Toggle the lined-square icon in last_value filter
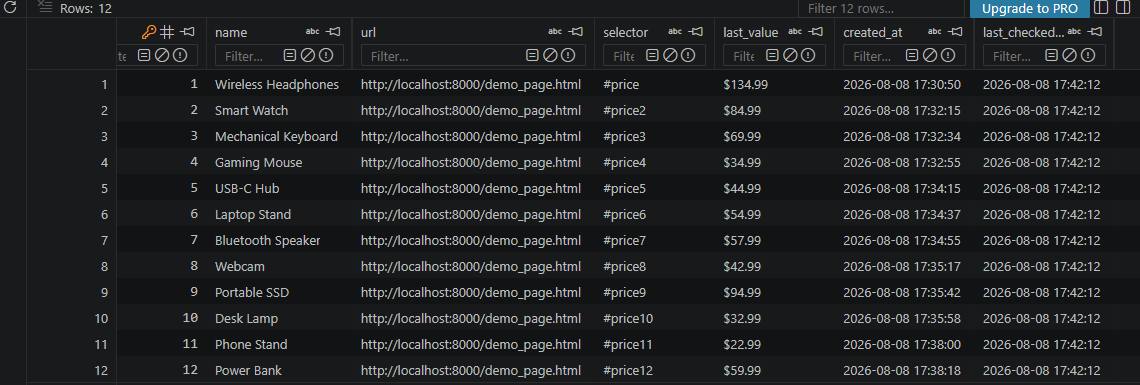This screenshot has height=385, width=1140. [x=772, y=55]
